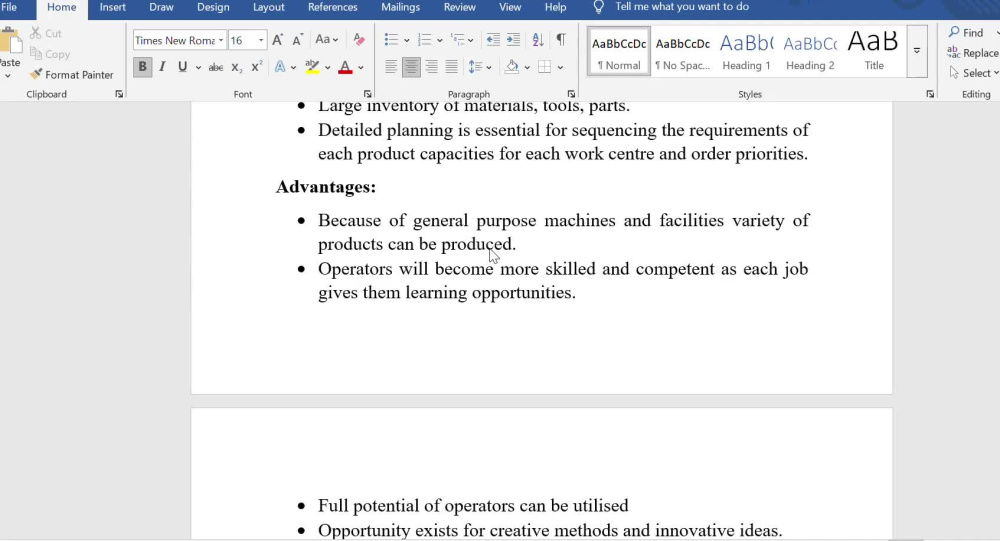The image size is (1000, 541).
Task: Switch to the Mailings tab
Action: [401, 7]
